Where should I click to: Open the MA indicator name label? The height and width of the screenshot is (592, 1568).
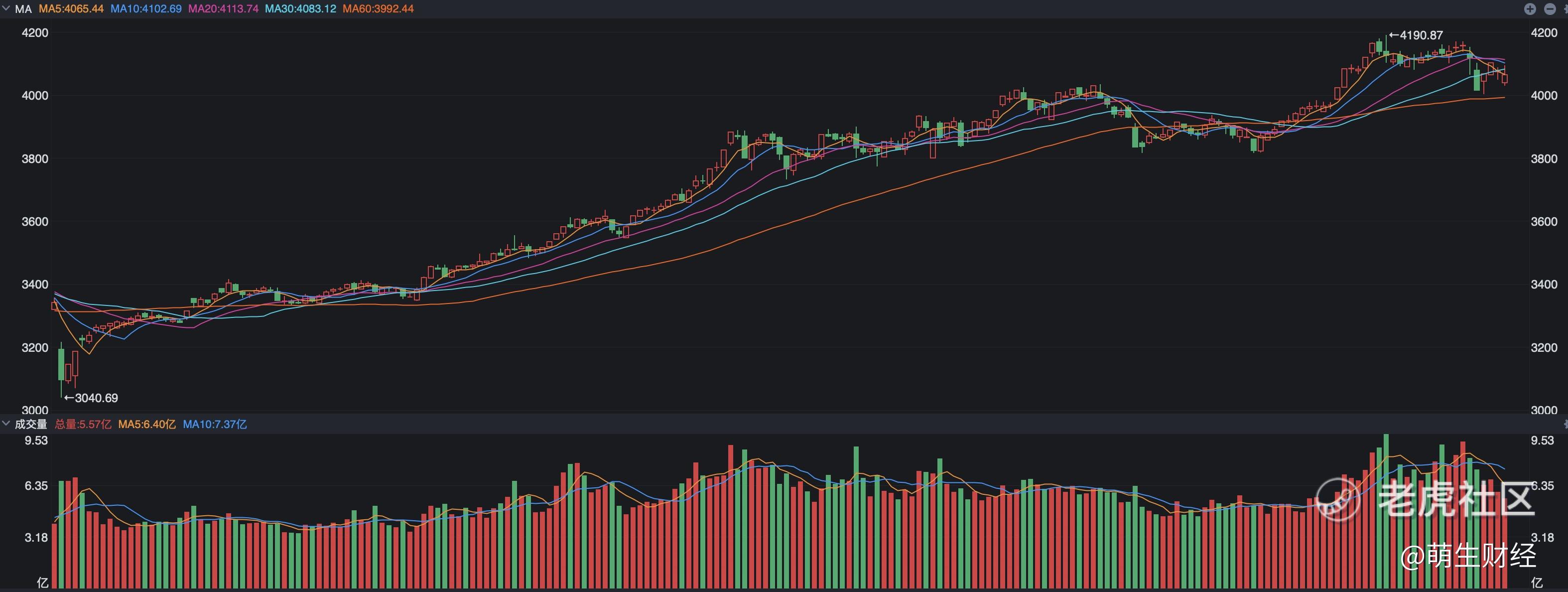click(x=23, y=9)
